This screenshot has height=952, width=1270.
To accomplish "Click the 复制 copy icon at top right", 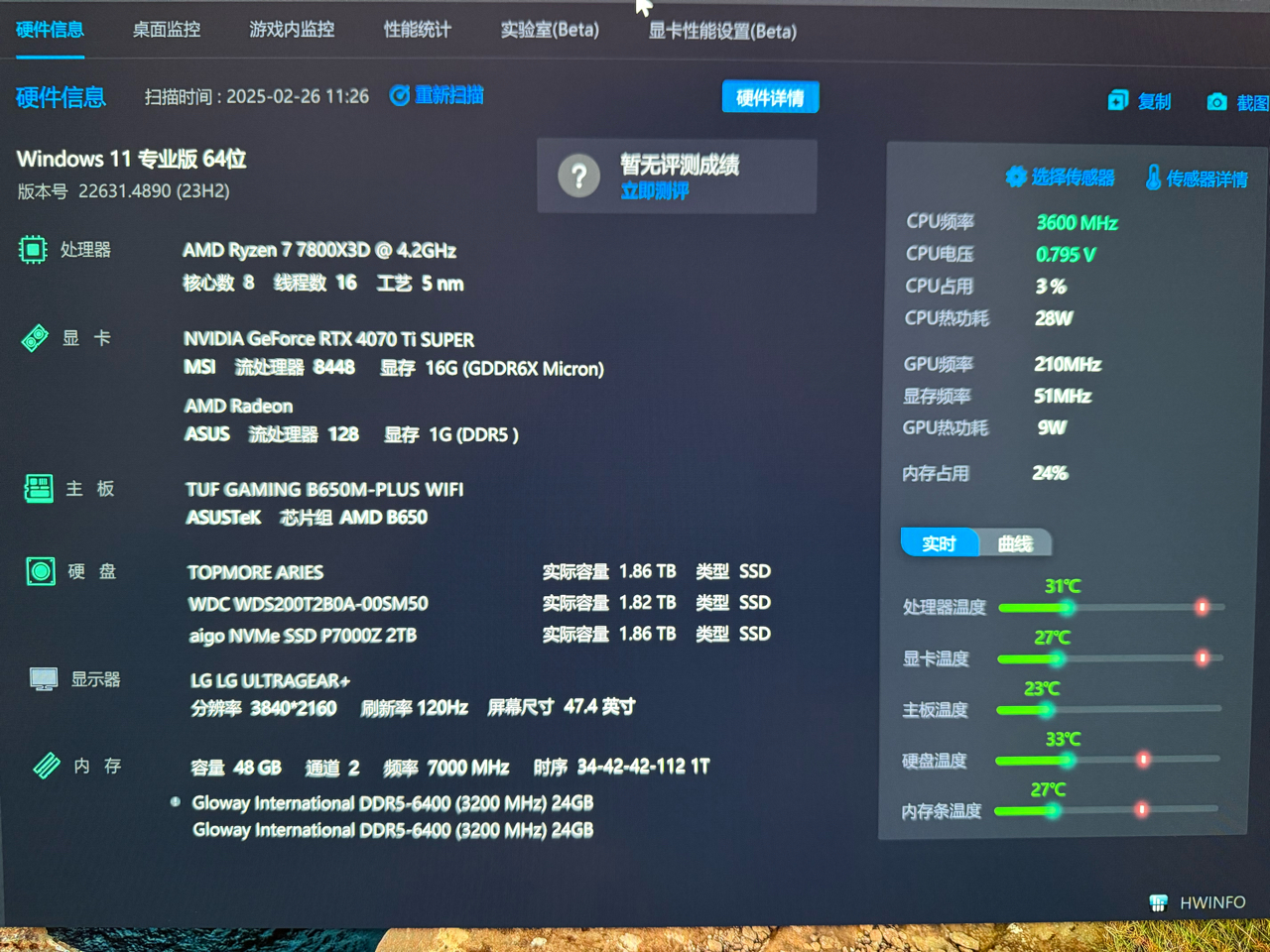I will [x=1119, y=100].
